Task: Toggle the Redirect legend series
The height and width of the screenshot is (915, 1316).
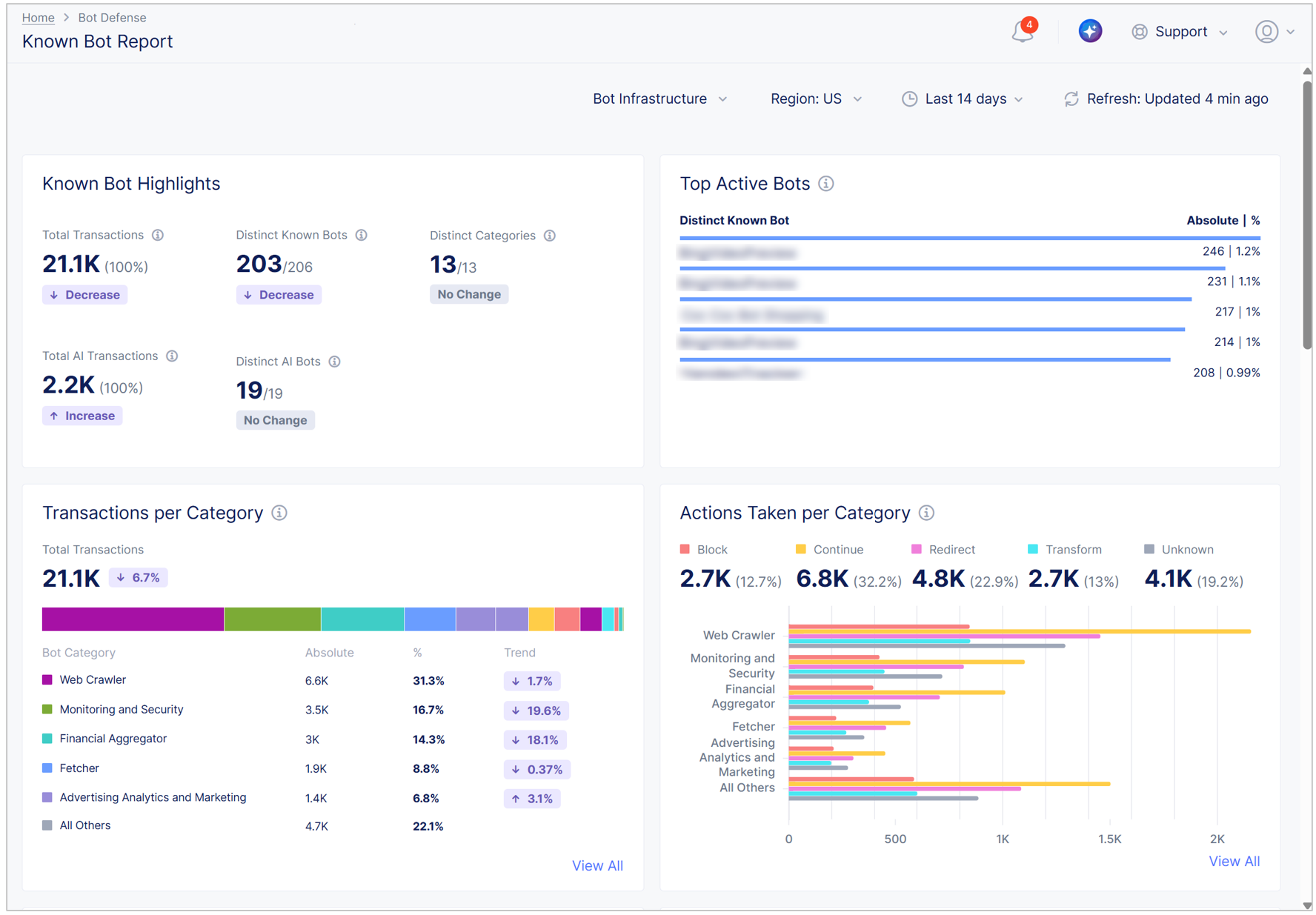Action: click(x=943, y=550)
